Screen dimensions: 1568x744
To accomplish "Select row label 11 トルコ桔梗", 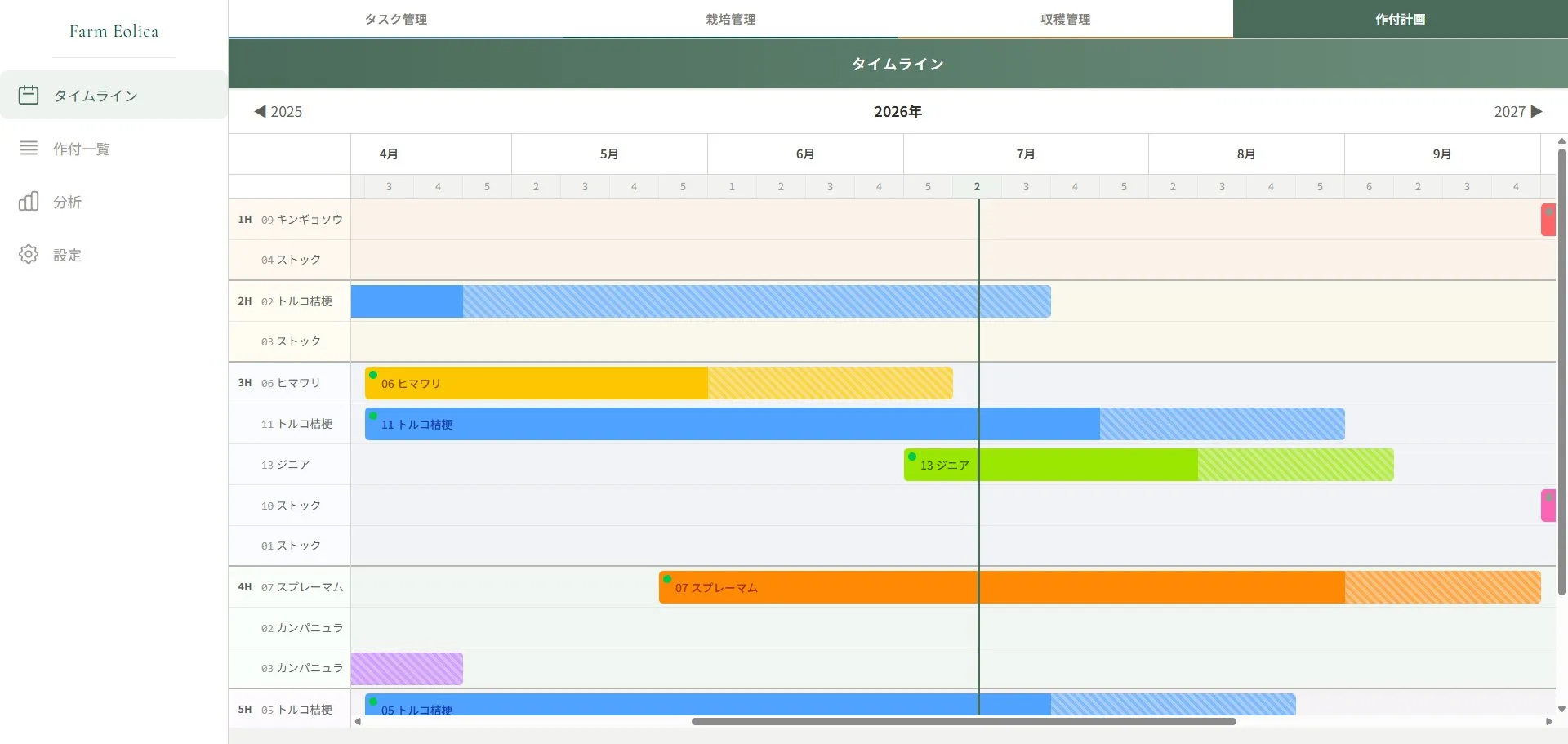I will (x=296, y=424).
